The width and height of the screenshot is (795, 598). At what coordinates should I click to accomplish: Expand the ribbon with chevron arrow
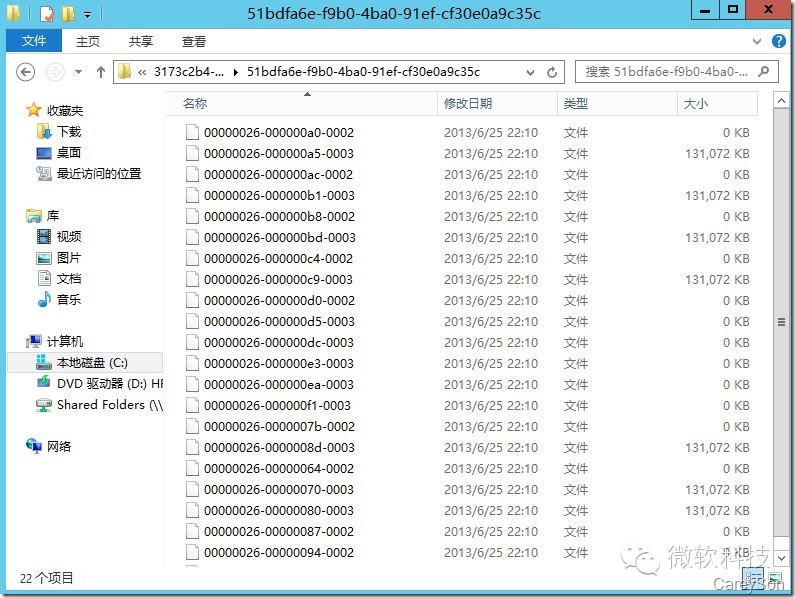tap(757, 42)
